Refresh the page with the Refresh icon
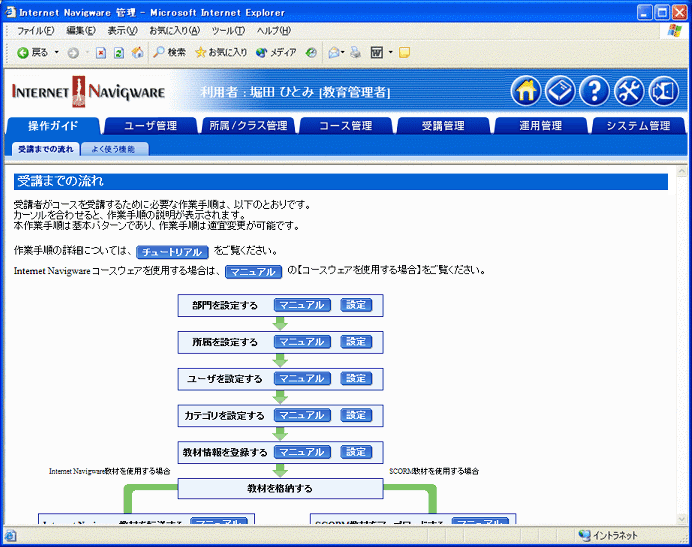The image size is (692, 547). click(x=119, y=53)
